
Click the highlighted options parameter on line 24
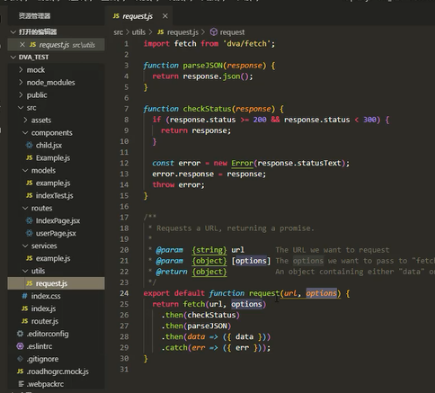tap(321, 293)
